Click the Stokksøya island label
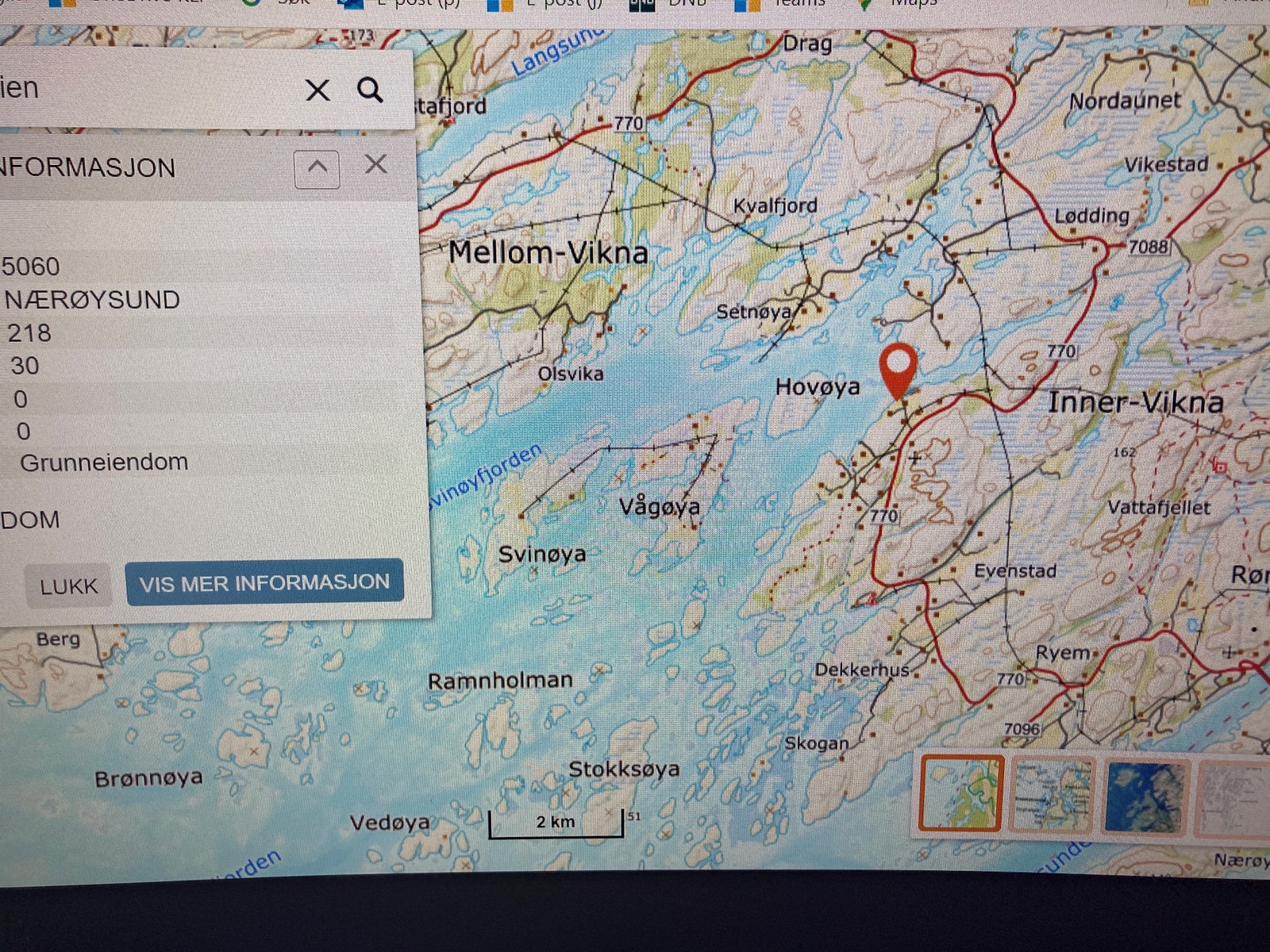The width and height of the screenshot is (1270, 952). (x=624, y=770)
